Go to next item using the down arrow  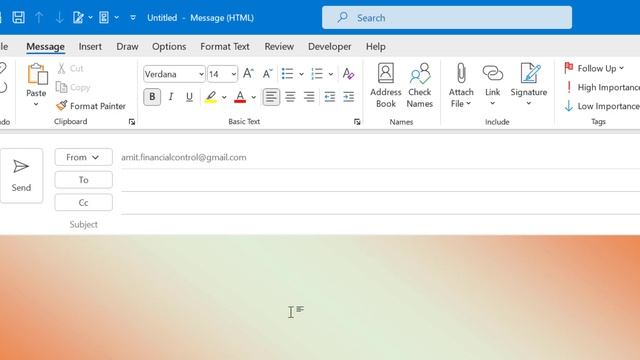tap(60, 18)
